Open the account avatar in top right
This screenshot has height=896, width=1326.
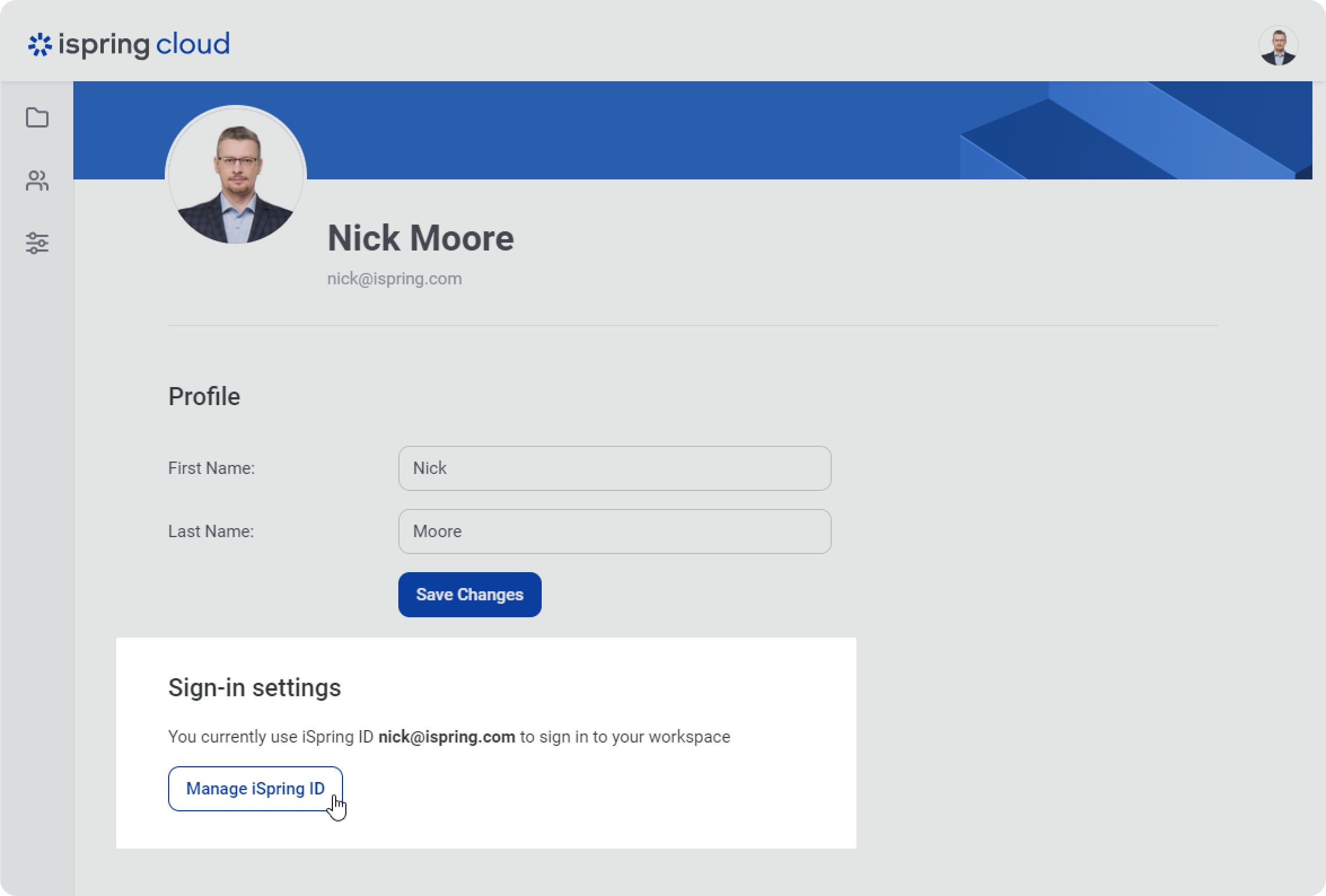[x=1278, y=46]
